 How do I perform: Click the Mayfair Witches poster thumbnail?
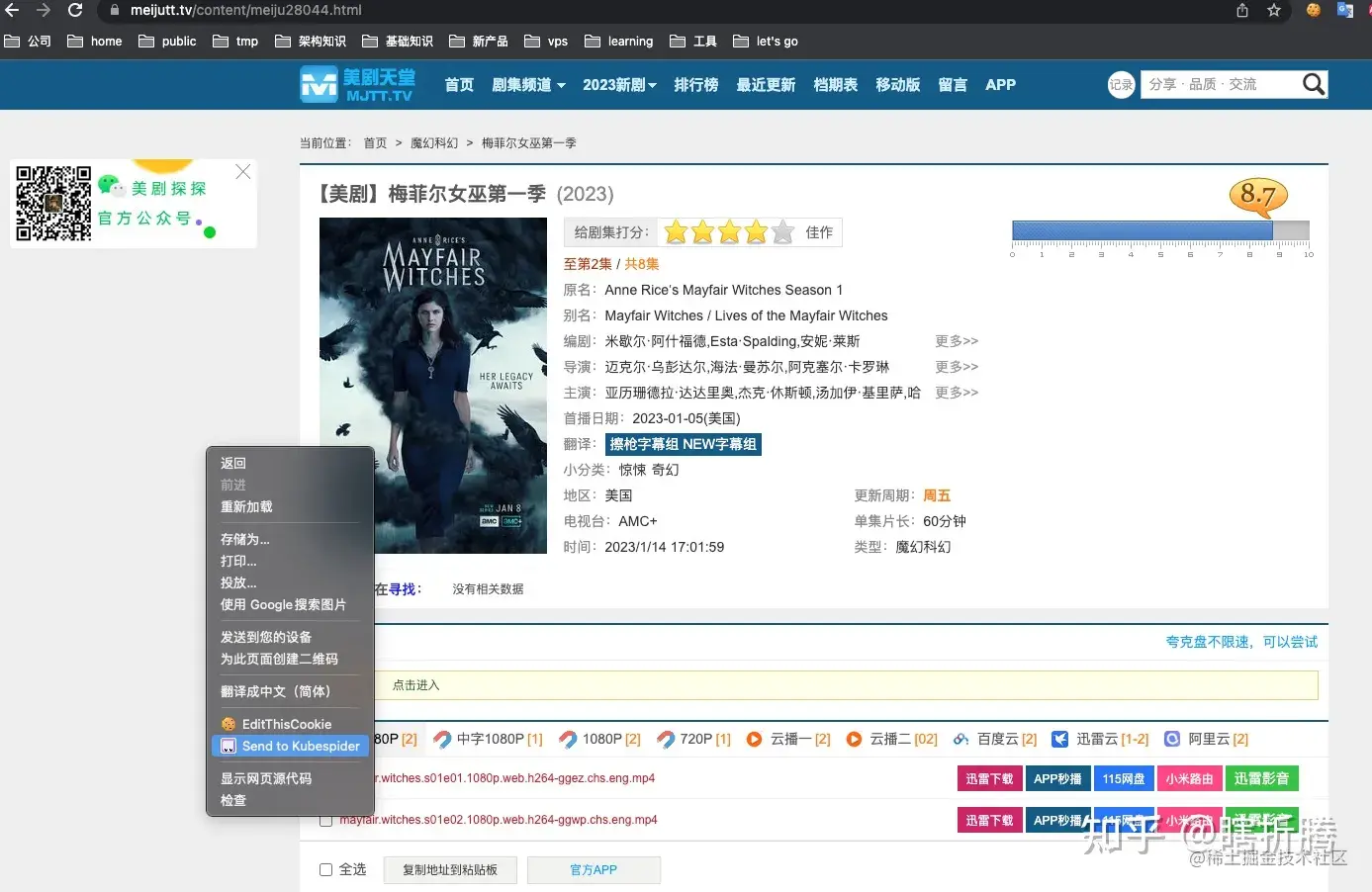point(433,386)
